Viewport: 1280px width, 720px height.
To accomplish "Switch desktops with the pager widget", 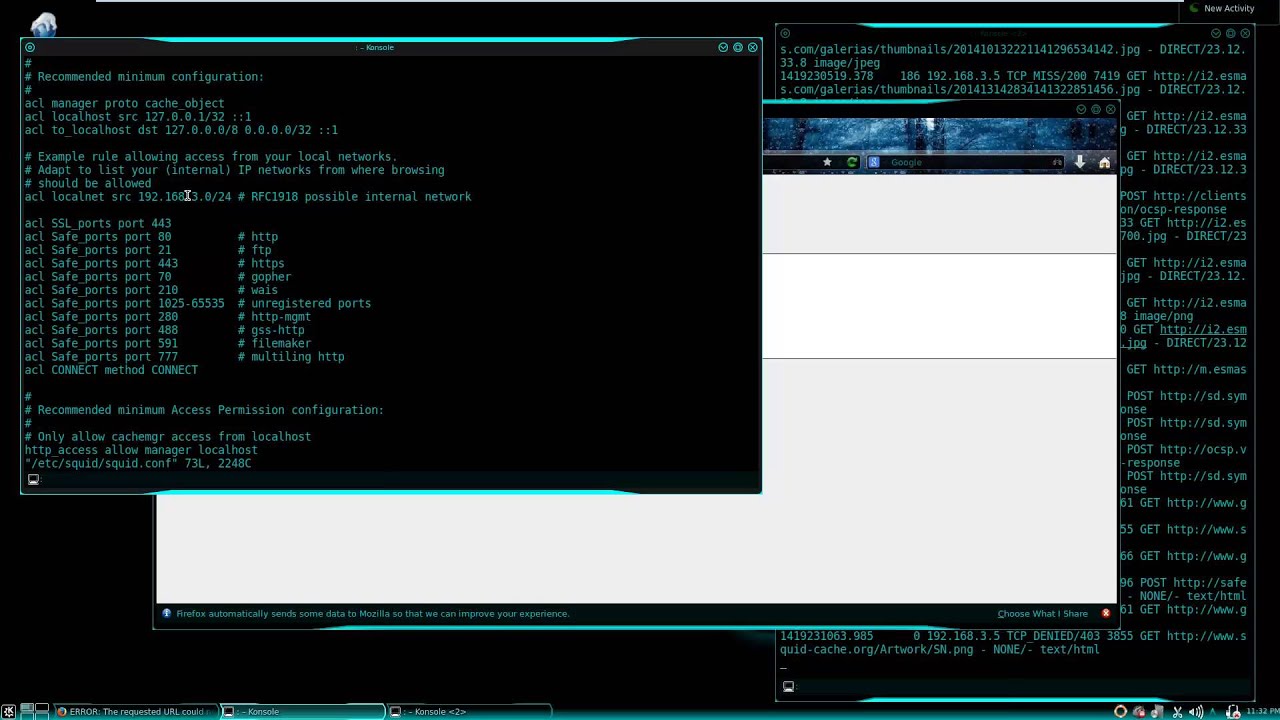I will point(35,711).
